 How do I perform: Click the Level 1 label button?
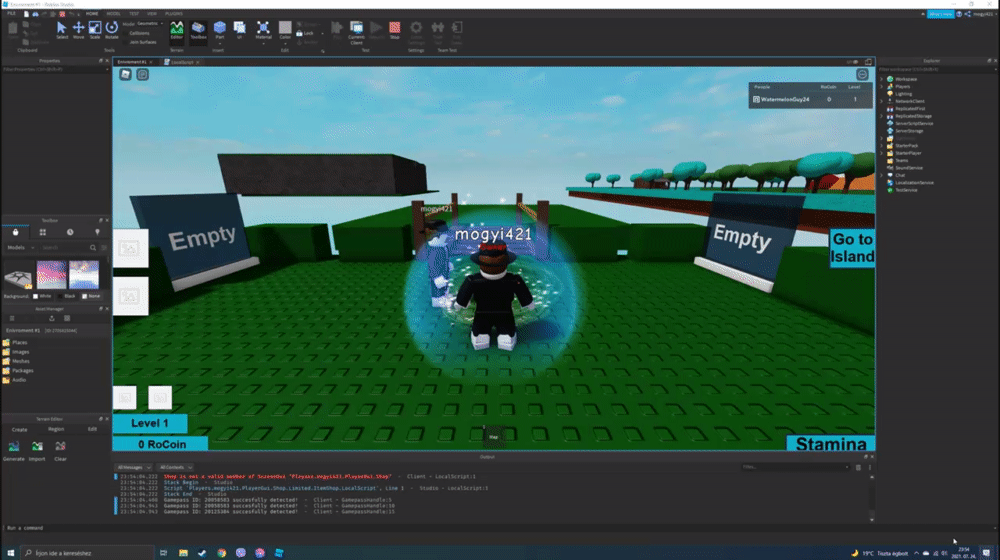150,423
